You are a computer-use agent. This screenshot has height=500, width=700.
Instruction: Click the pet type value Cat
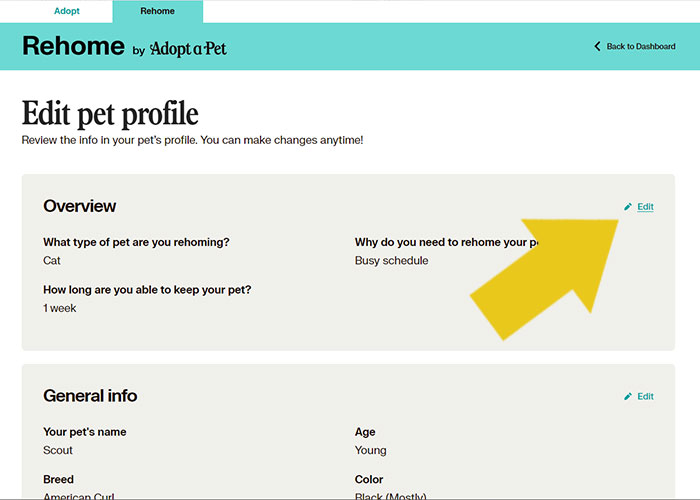[52, 261]
